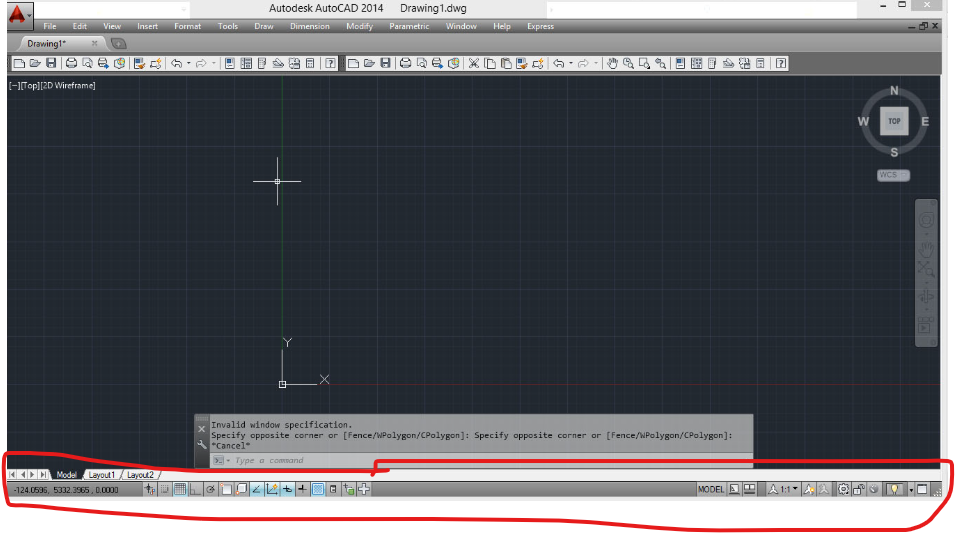Click coordinates readout in status bar
The image size is (955, 534).
pyautogui.click(x=66, y=490)
